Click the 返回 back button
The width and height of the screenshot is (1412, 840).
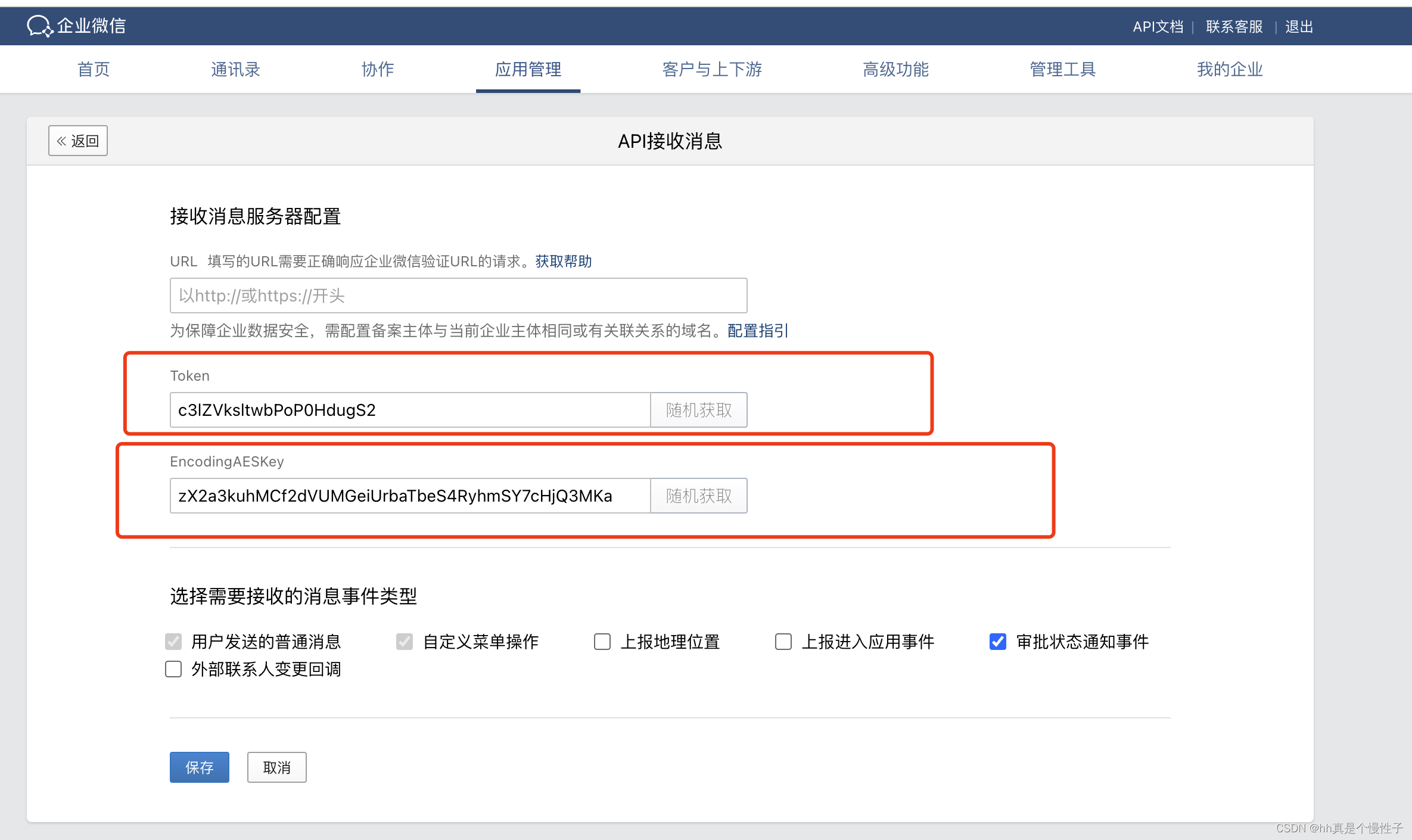[78, 141]
